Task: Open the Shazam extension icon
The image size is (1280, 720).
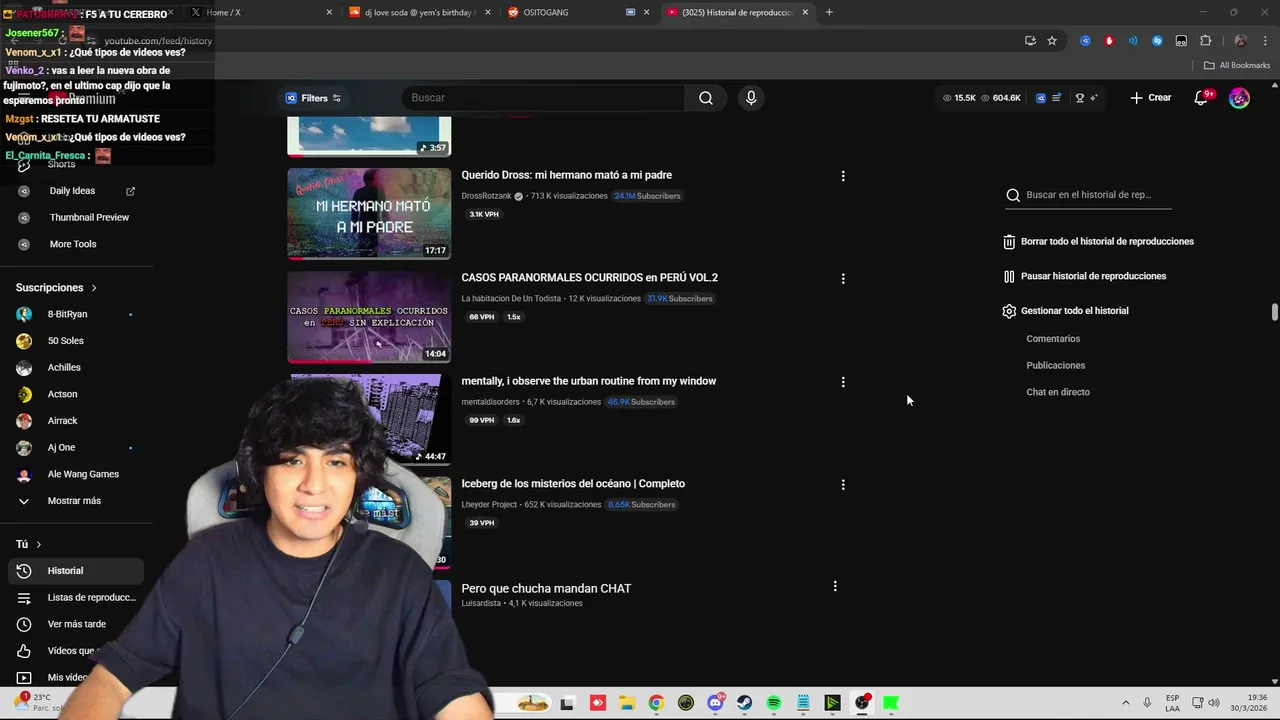Action: (1157, 41)
